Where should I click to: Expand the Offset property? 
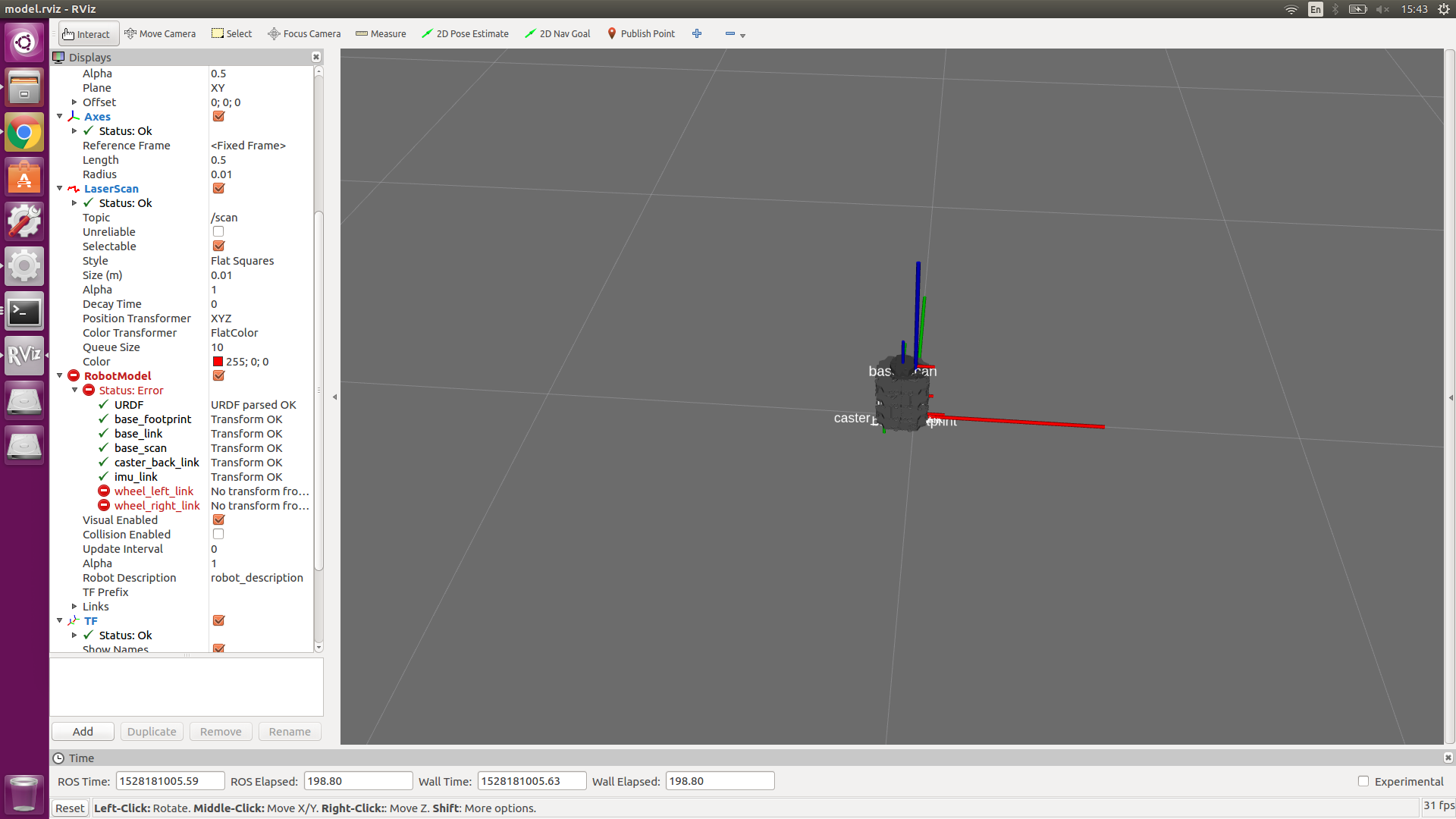74,102
